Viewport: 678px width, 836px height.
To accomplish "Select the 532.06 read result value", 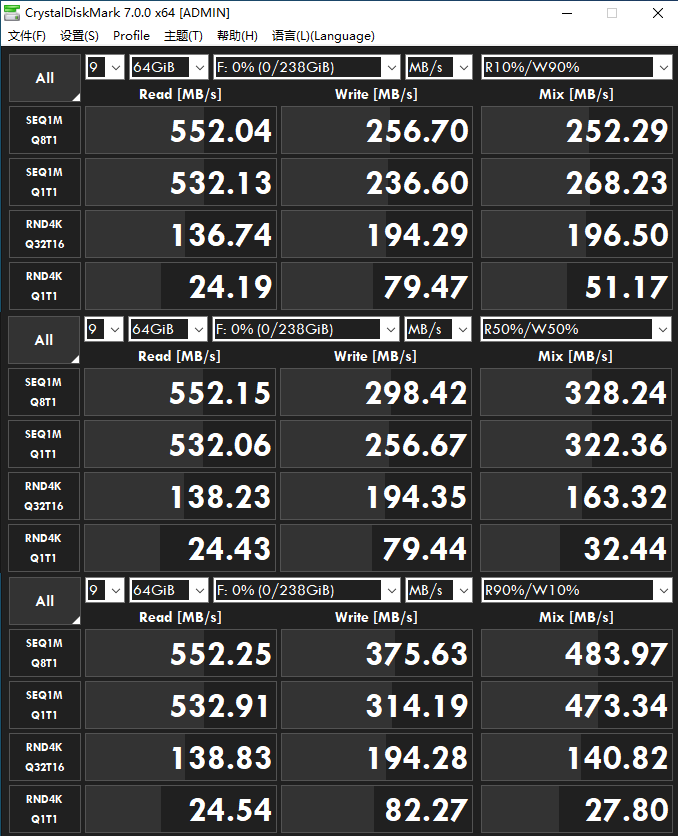I will click(180, 444).
